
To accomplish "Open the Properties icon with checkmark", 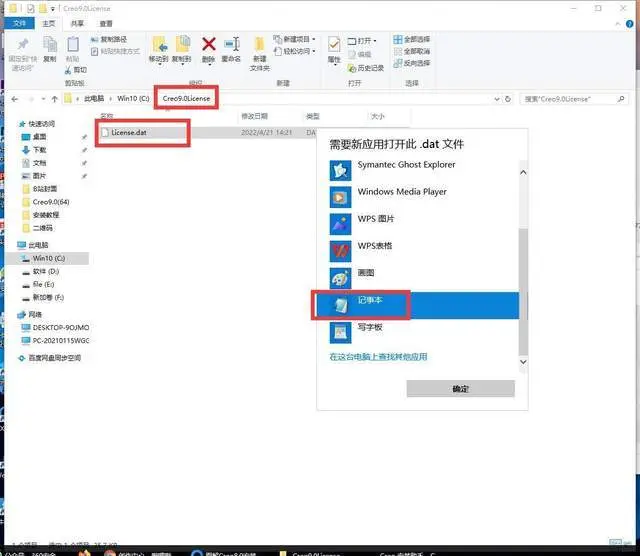I will click(x=334, y=44).
